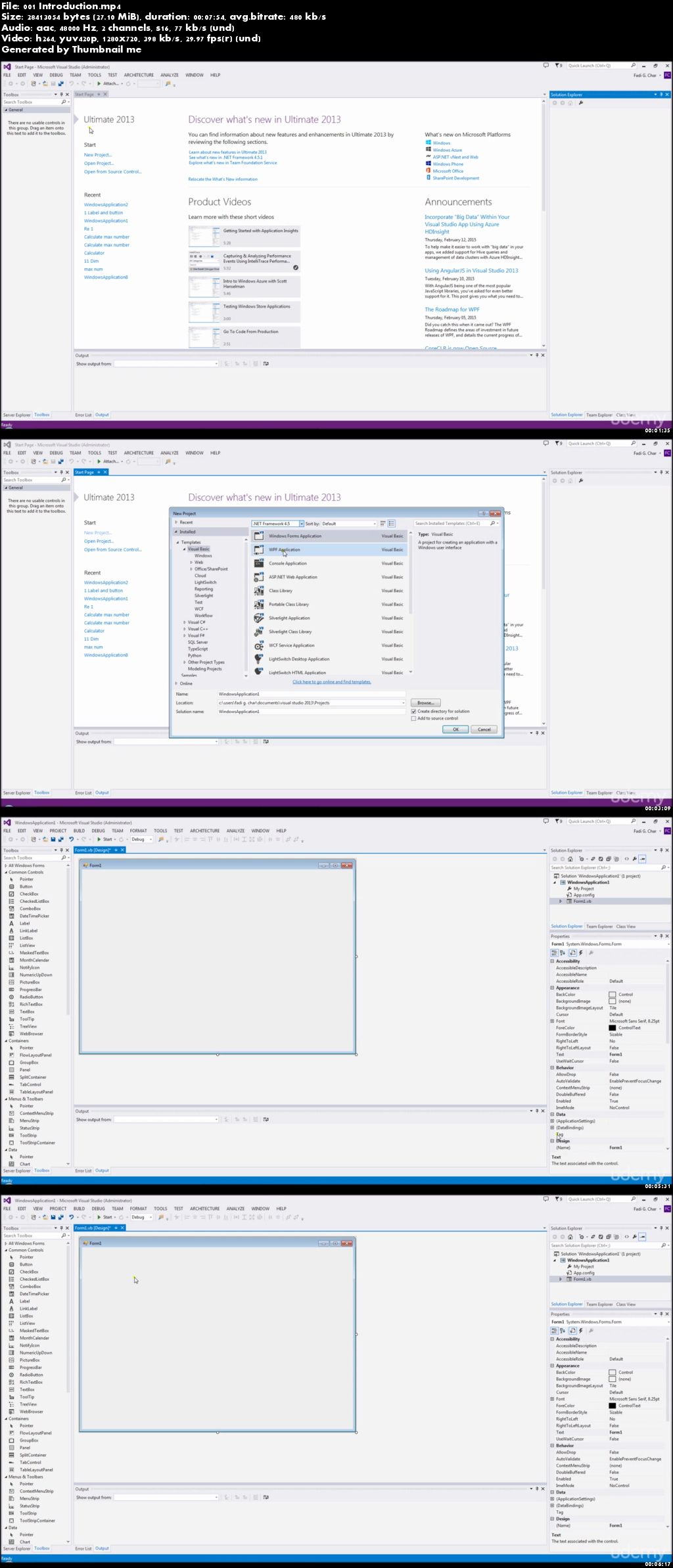This screenshot has height=1568, width=673.
Task: Open Show output from dropdown in 00:01:35 frame
Action: [216, 363]
